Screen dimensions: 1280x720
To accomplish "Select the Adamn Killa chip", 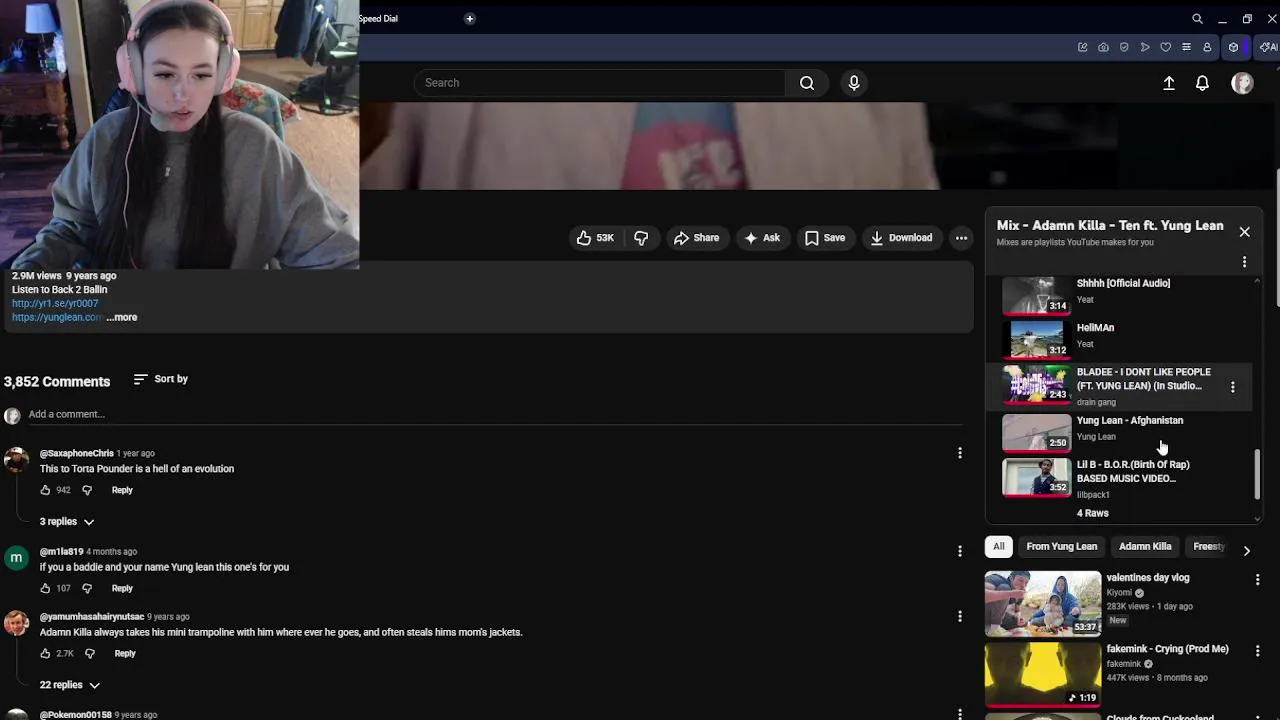I will 1145,547.
